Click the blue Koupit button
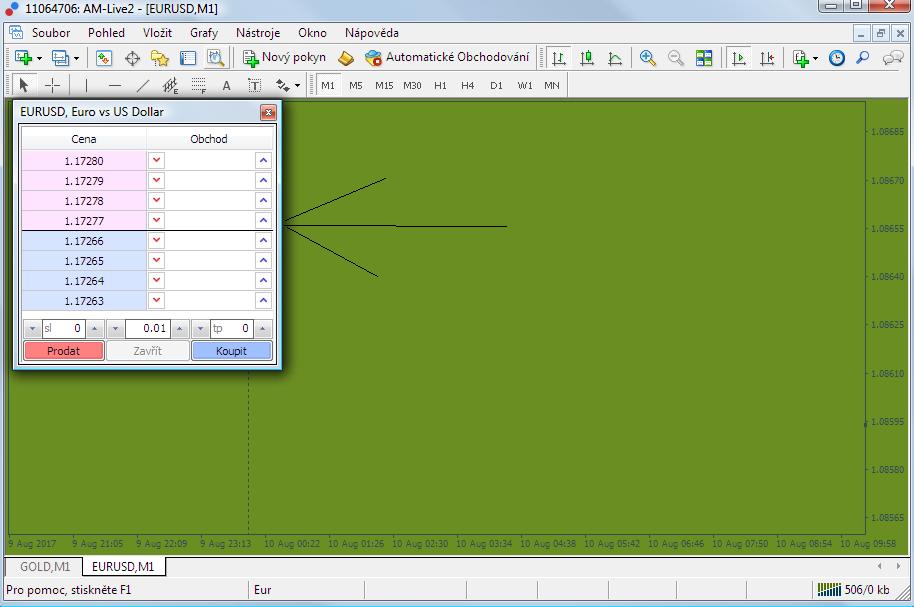This screenshot has width=914, height=607. click(231, 351)
